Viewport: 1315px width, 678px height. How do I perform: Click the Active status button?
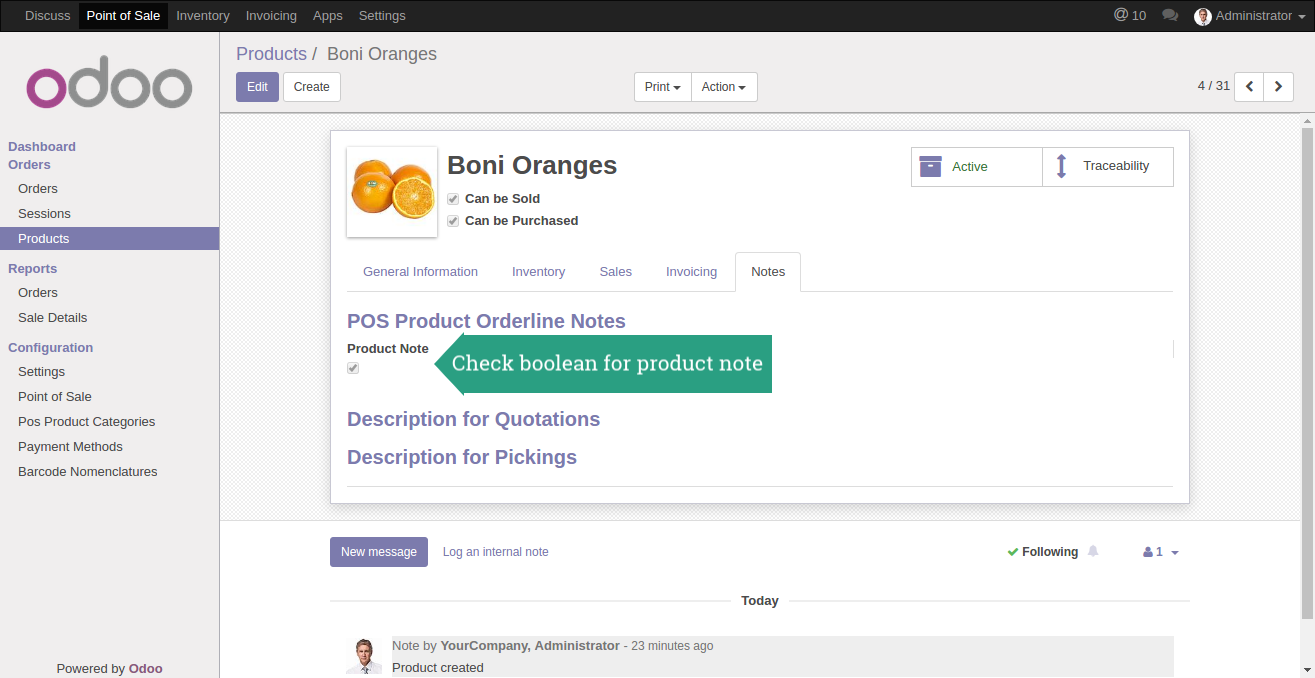977,167
